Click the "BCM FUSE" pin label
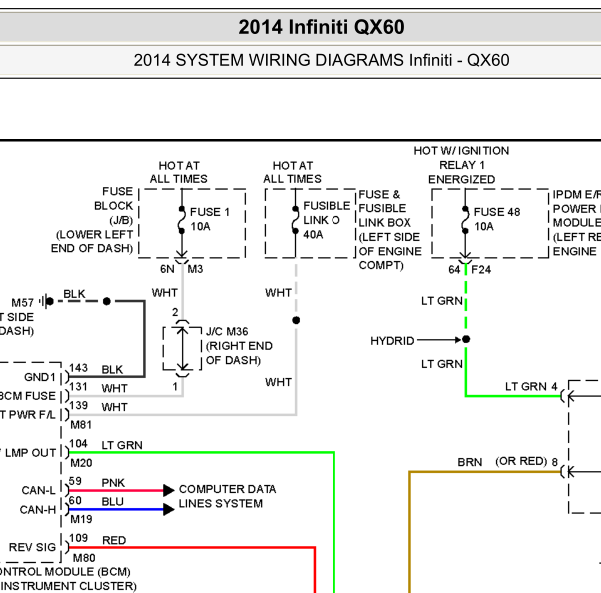The width and height of the screenshot is (601, 593). pos(28,396)
